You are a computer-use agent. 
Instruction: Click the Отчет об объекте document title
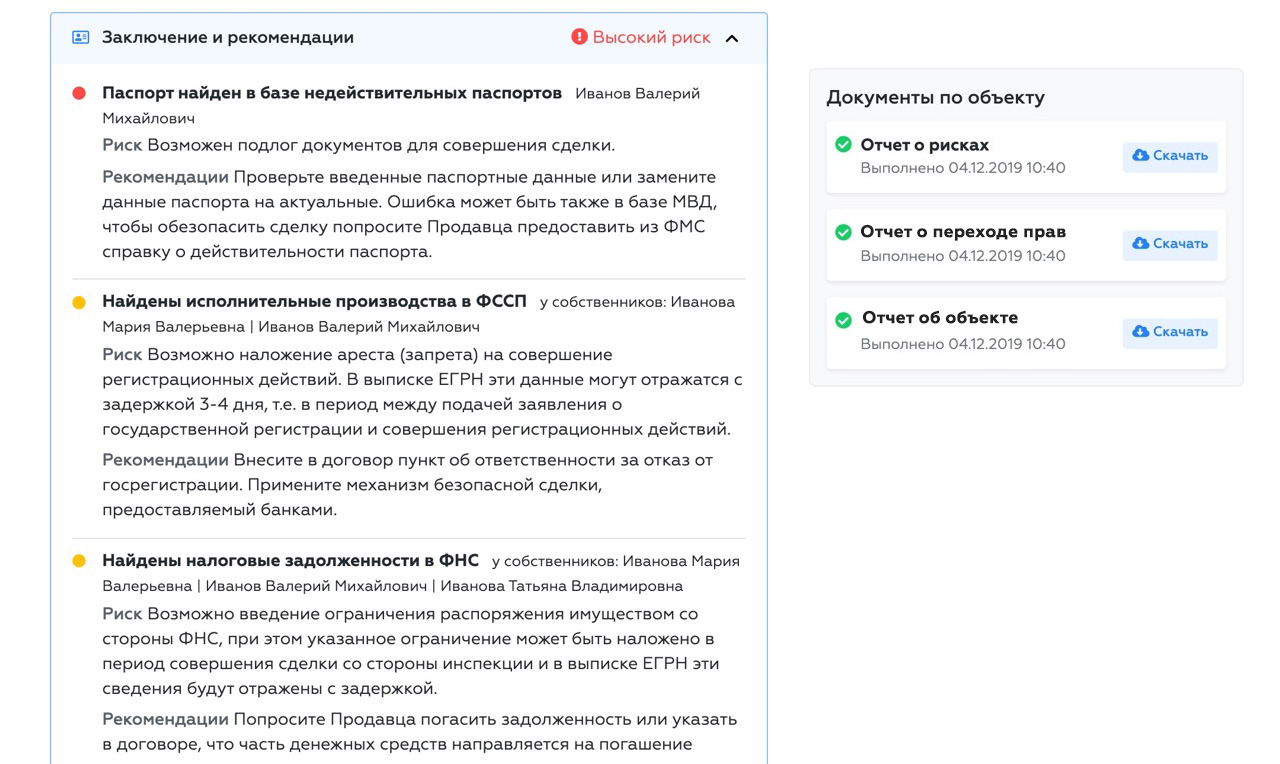[939, 318]
